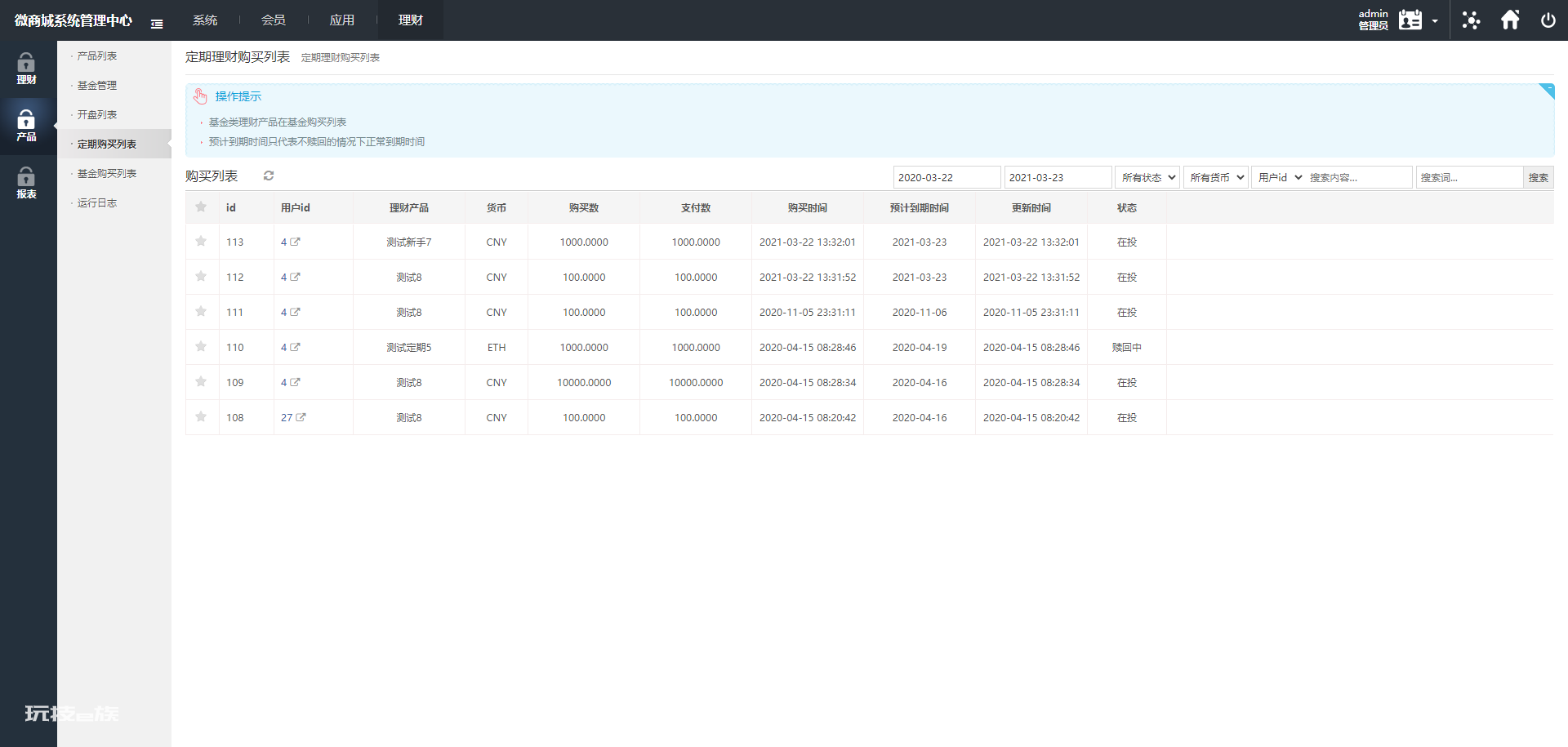Screen dimensions: 1568x747
Task: Open the 产品 lock icon in sidebar
Action: (26, 120)
